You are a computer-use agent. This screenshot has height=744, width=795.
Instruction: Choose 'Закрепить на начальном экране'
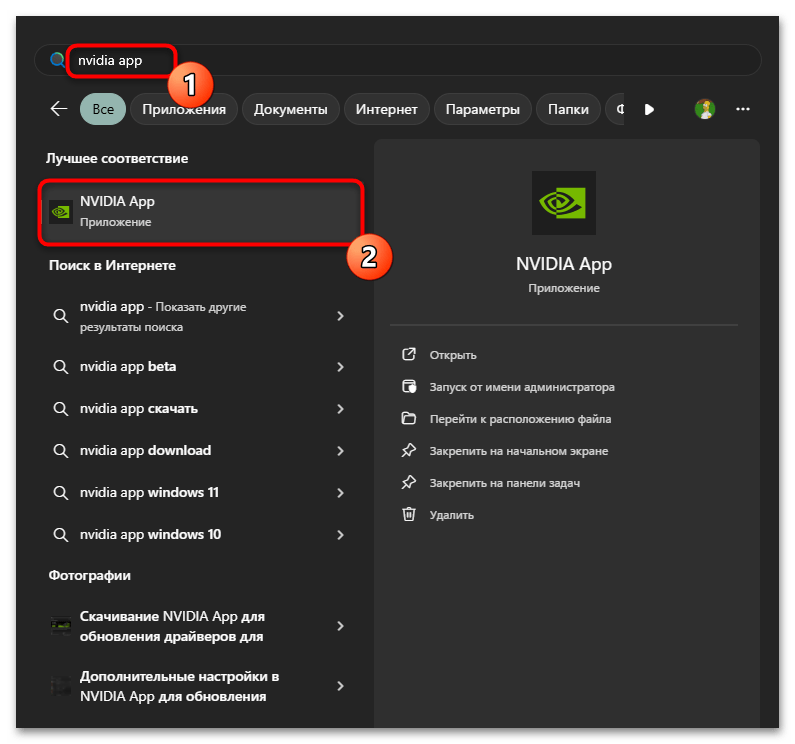tap(519, 451)
